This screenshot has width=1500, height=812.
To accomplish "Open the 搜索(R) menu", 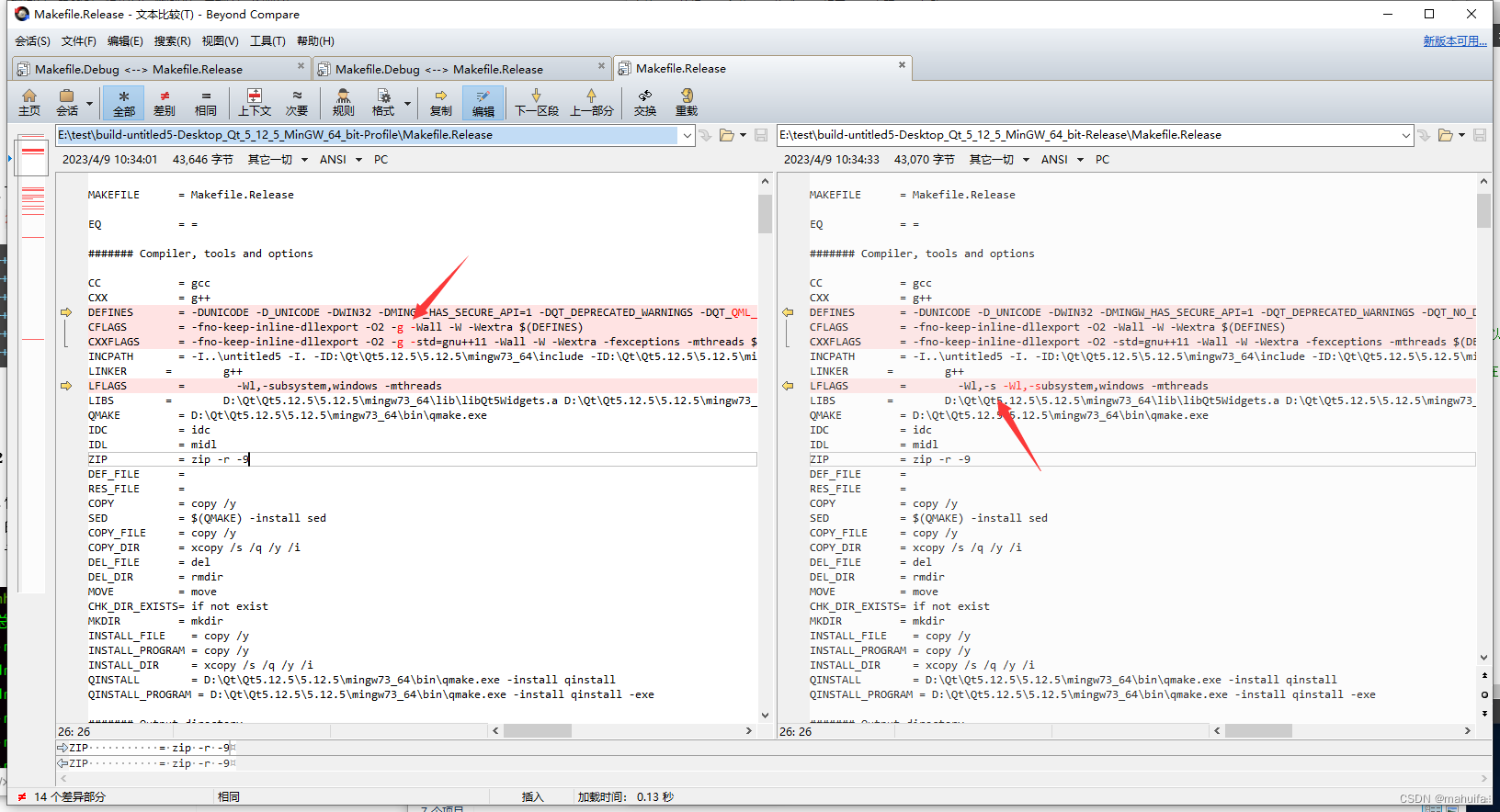I will tap(173, 41).
